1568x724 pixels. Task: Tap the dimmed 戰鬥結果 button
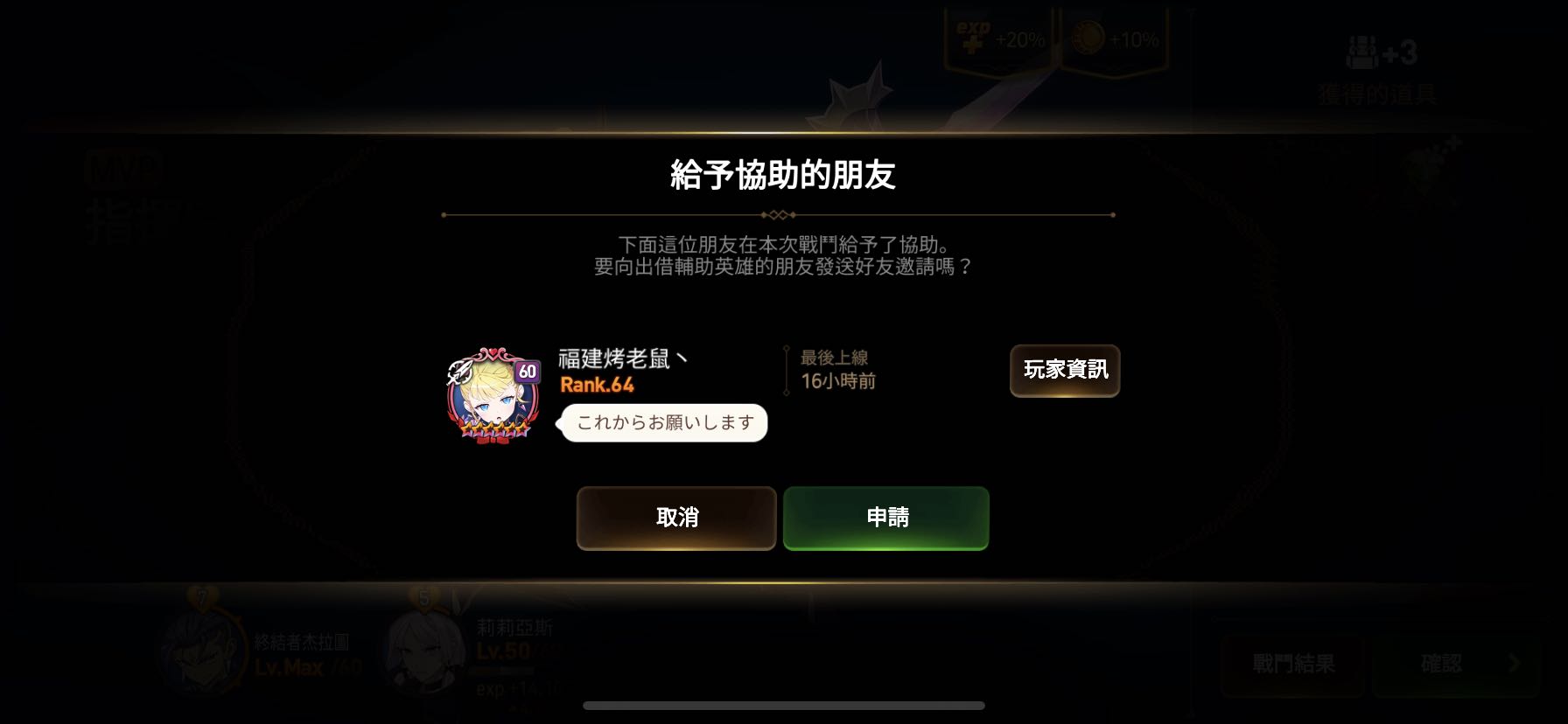point(1292,665)
